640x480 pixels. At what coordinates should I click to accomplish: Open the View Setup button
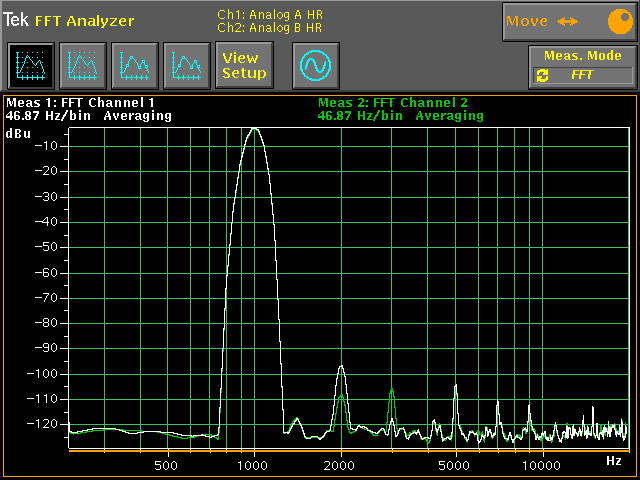tap(244, 66)
